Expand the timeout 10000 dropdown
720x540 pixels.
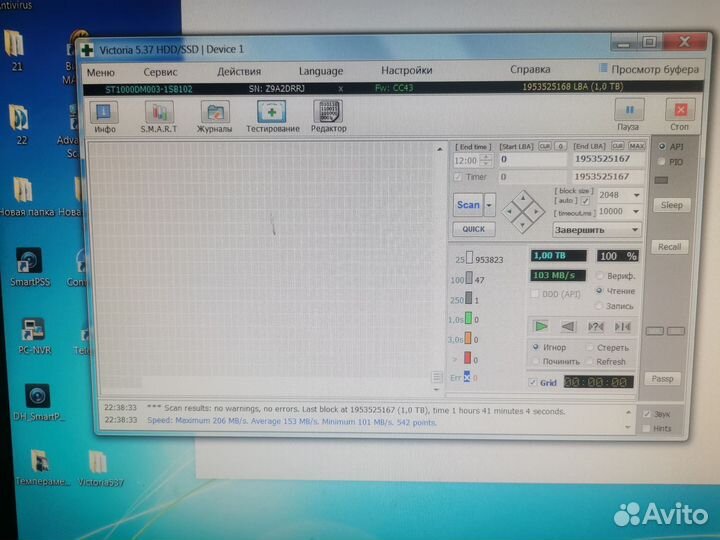click(x=636, y=211)
